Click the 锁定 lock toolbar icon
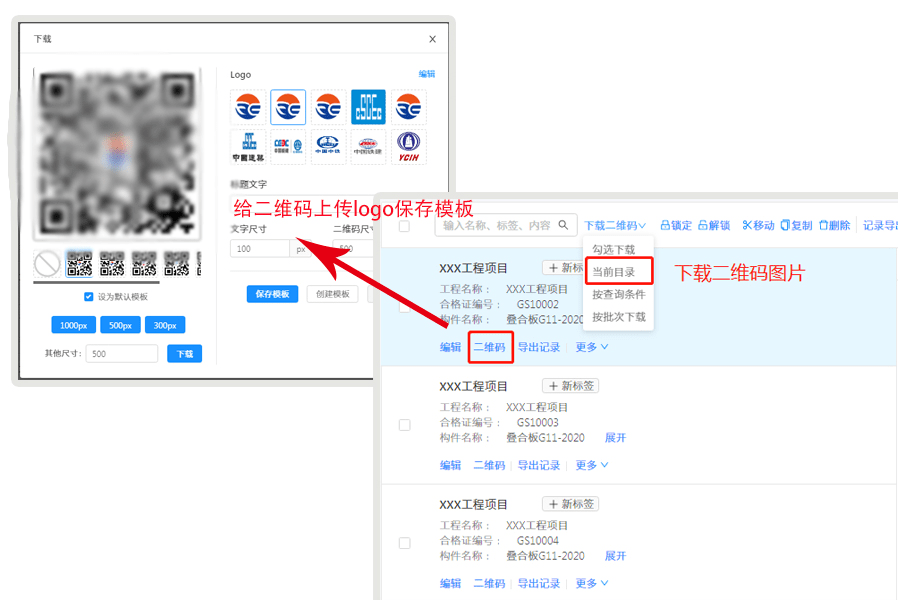 click(665, 225)
